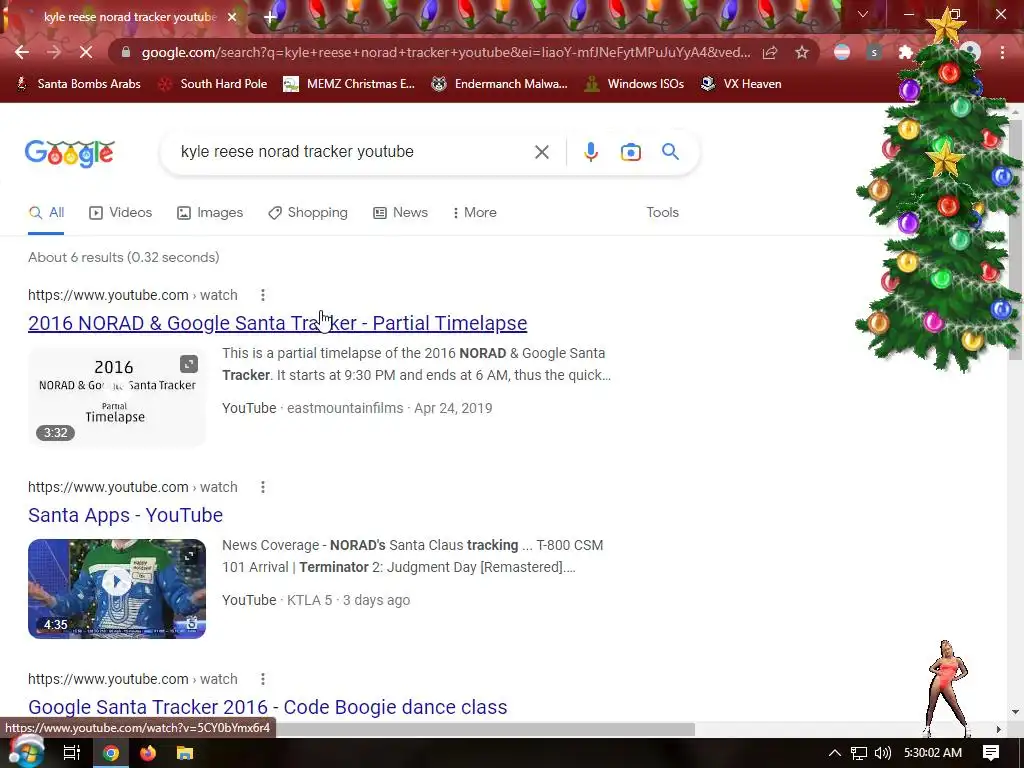Open the MEMZ Christmas E... bookmark
Screen dimensions: 1024x768
pyautogui.click(x=349, y=84)
